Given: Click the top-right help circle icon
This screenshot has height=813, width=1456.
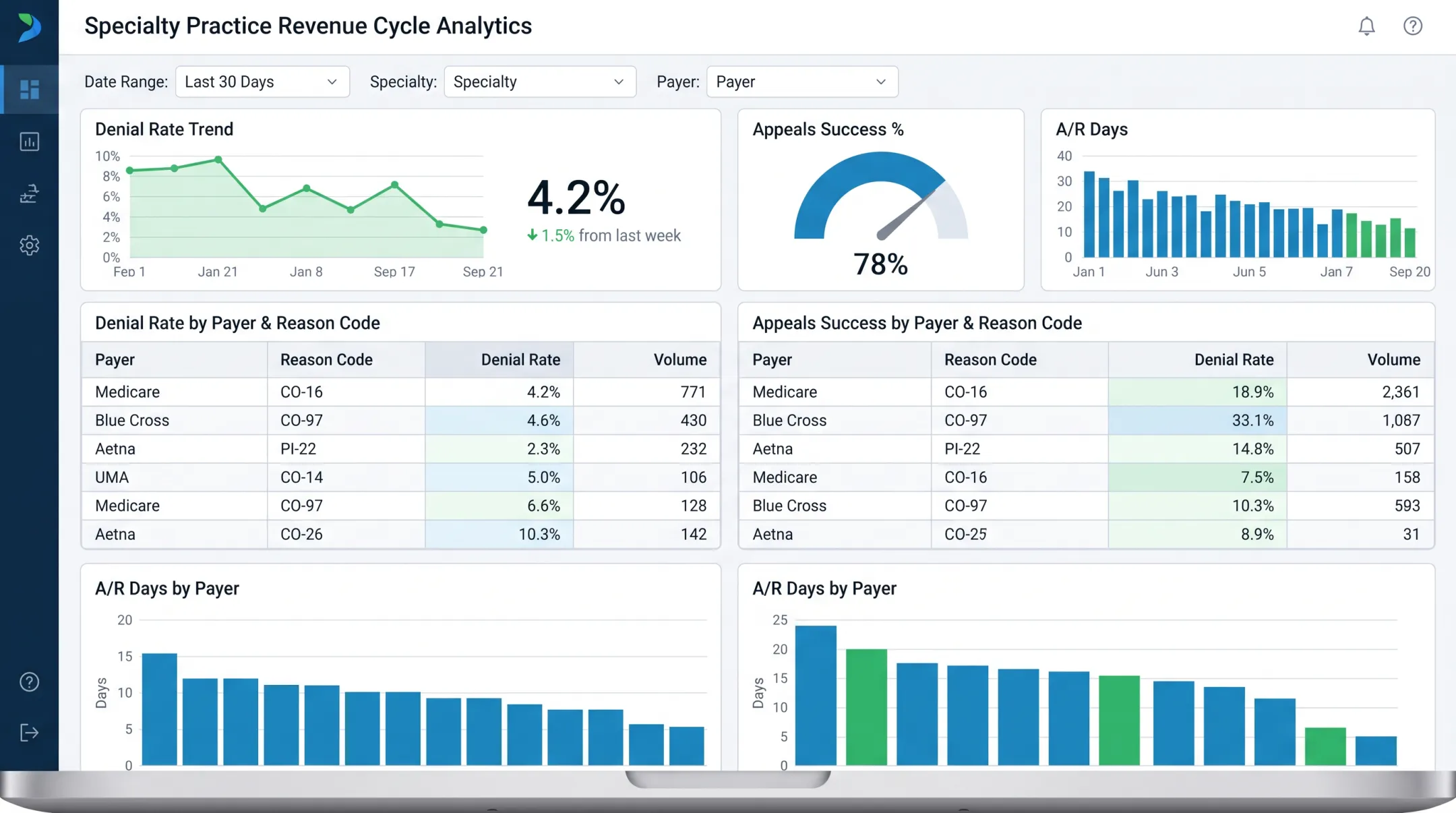Looking at the screenshot, I should click(x=1413, y=26).
